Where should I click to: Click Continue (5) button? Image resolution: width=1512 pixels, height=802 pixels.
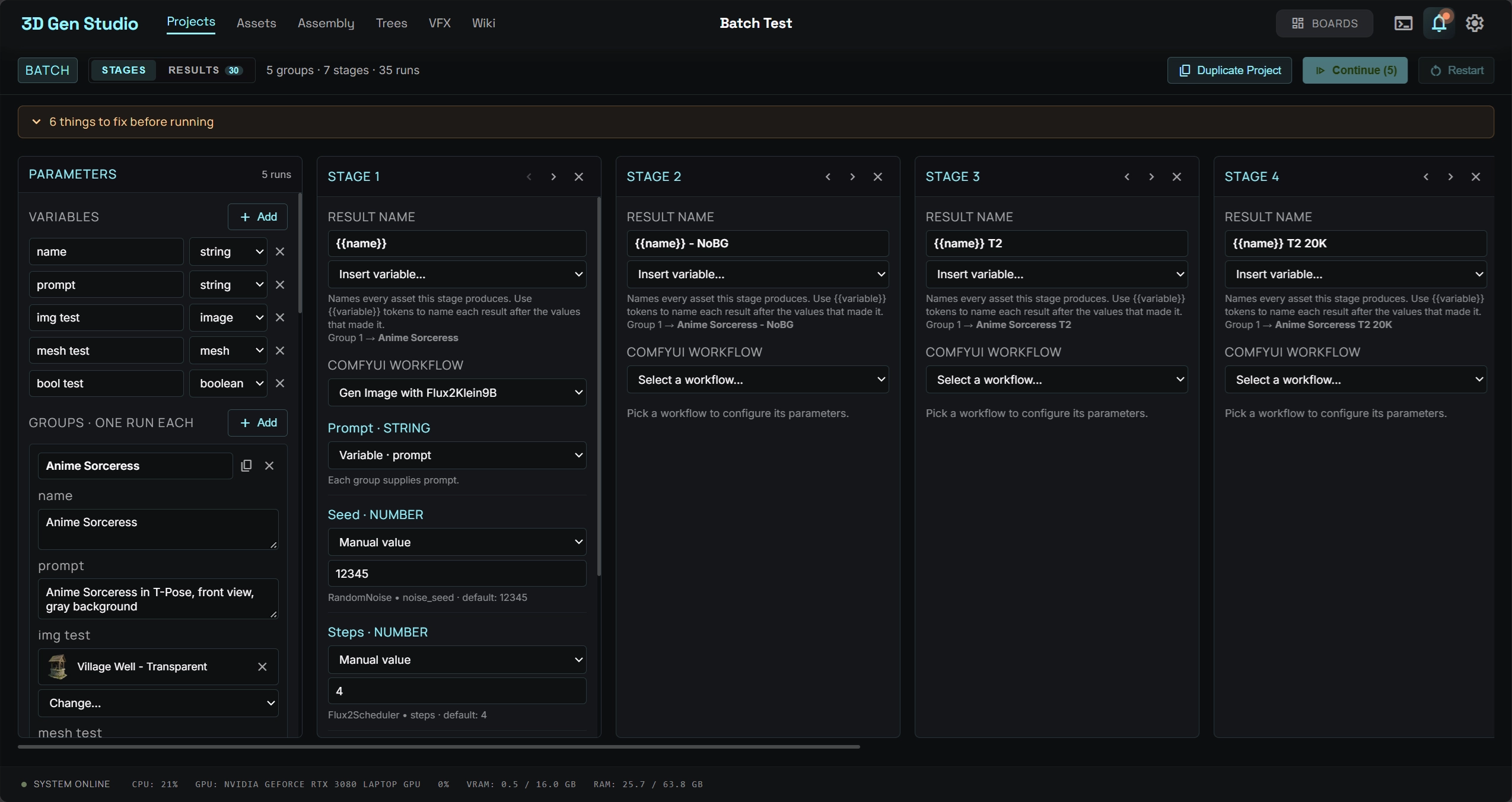coord(1355,70)
